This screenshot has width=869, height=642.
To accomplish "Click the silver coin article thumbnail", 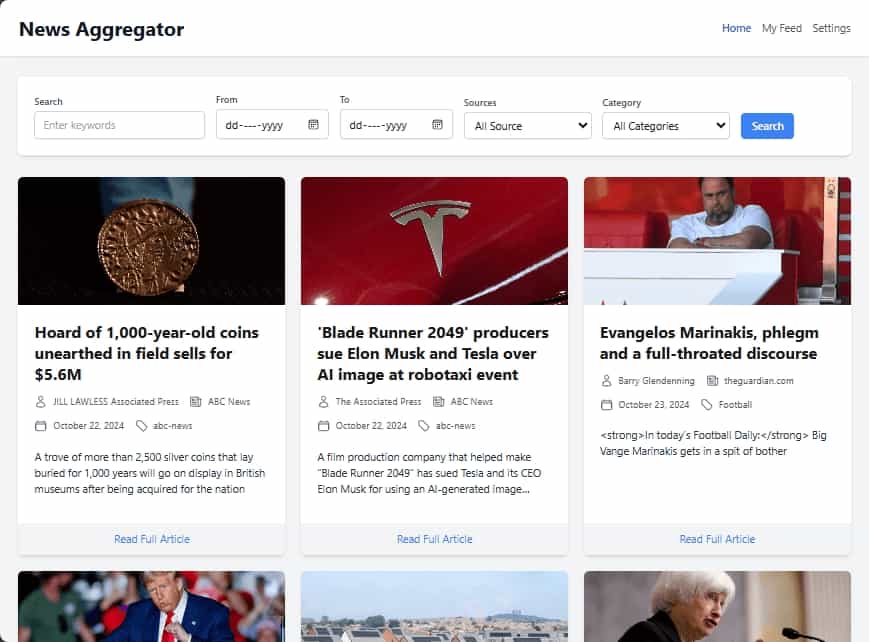I will point(152,241).
